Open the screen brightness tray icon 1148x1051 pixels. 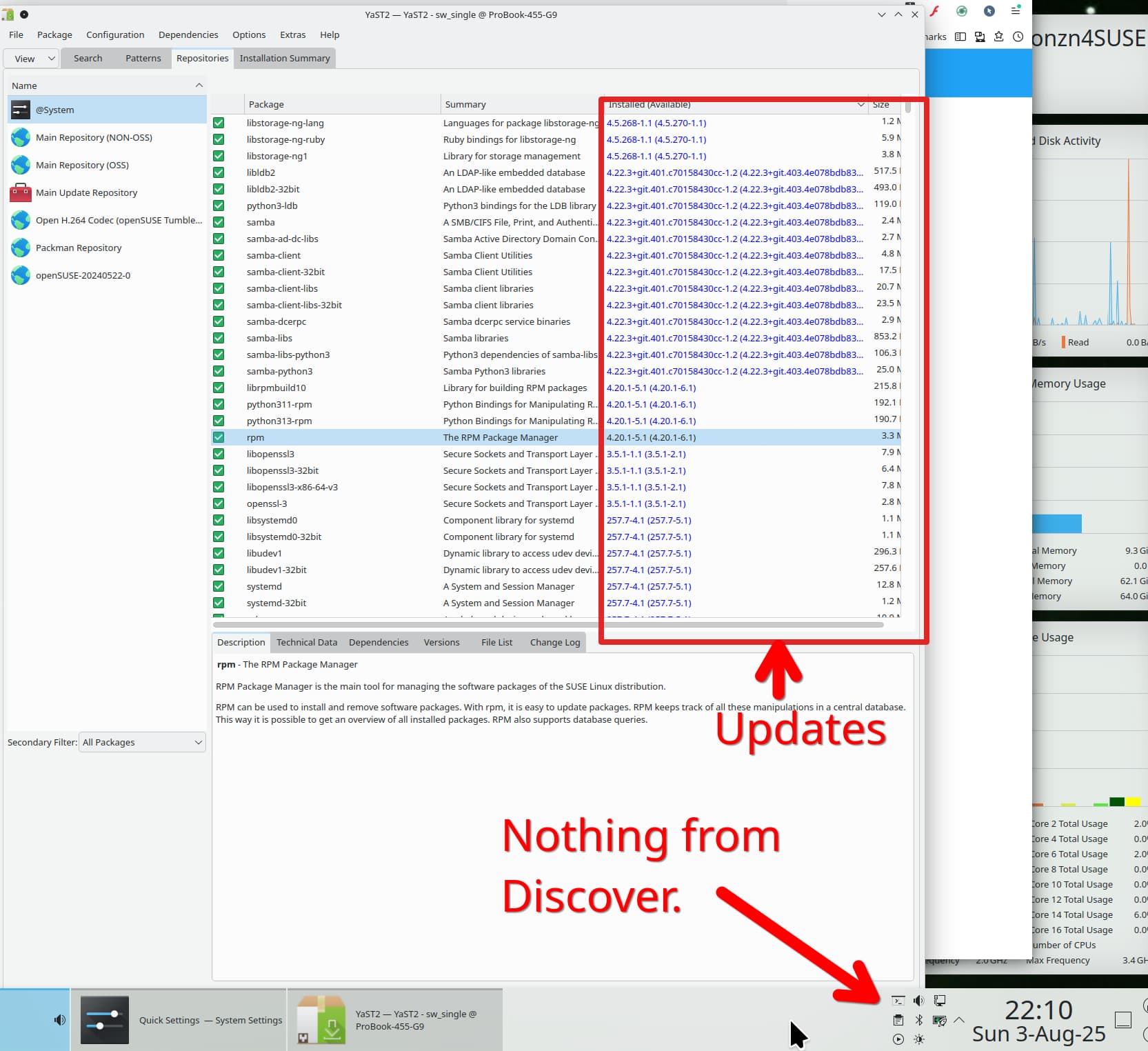click(918, 1039)
